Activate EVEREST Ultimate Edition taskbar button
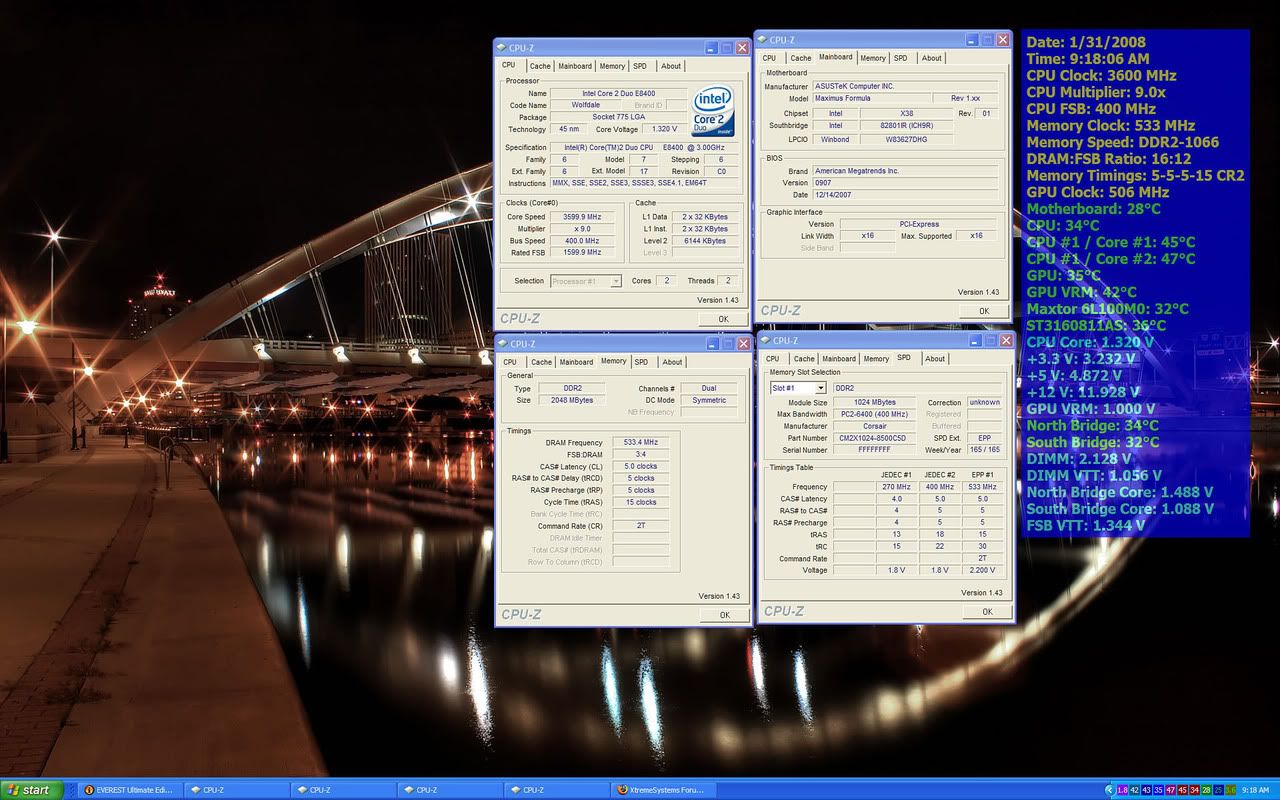 point(129,790)
